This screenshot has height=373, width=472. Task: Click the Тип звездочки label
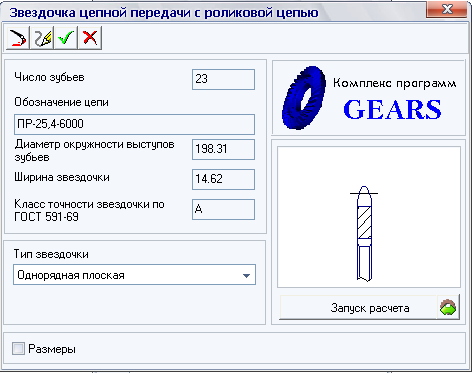(x=51, y=254)
